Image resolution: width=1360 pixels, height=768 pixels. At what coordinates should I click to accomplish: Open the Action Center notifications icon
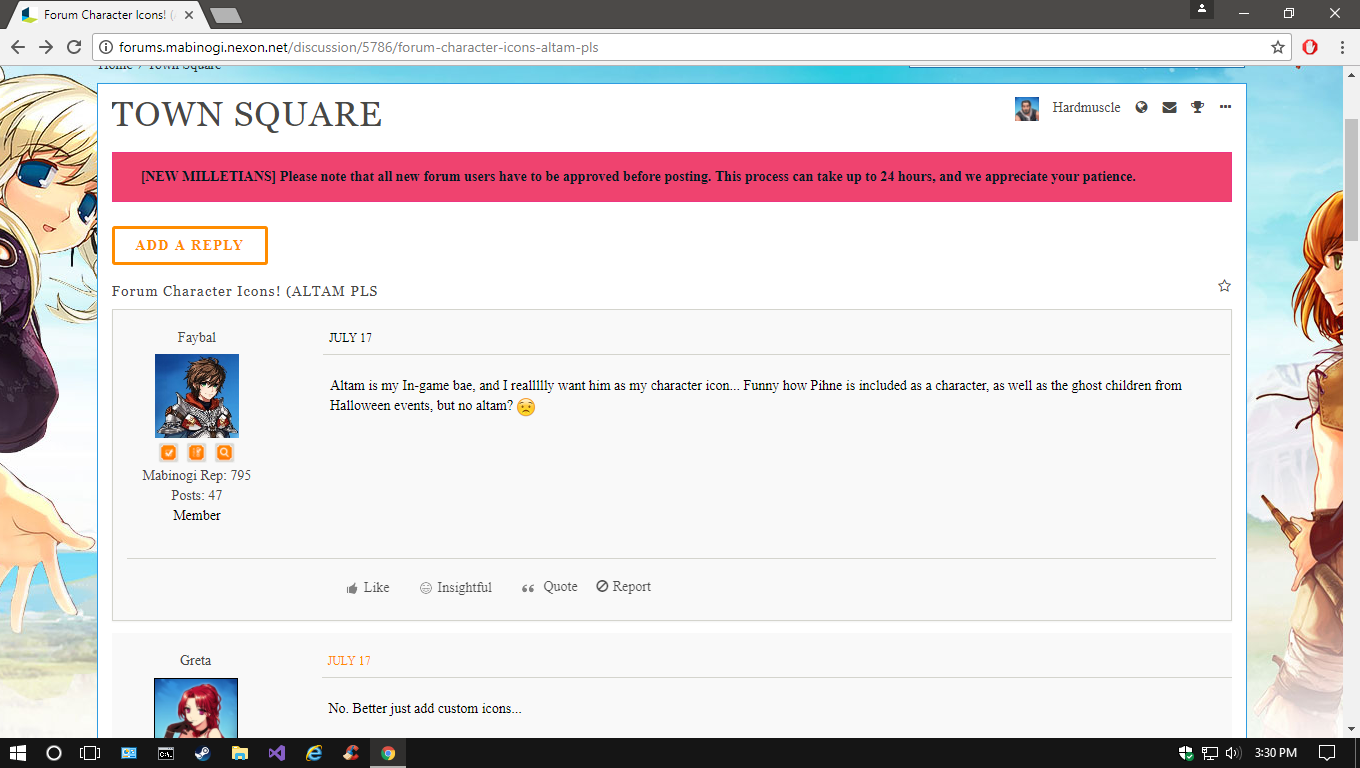[1327, 753]
